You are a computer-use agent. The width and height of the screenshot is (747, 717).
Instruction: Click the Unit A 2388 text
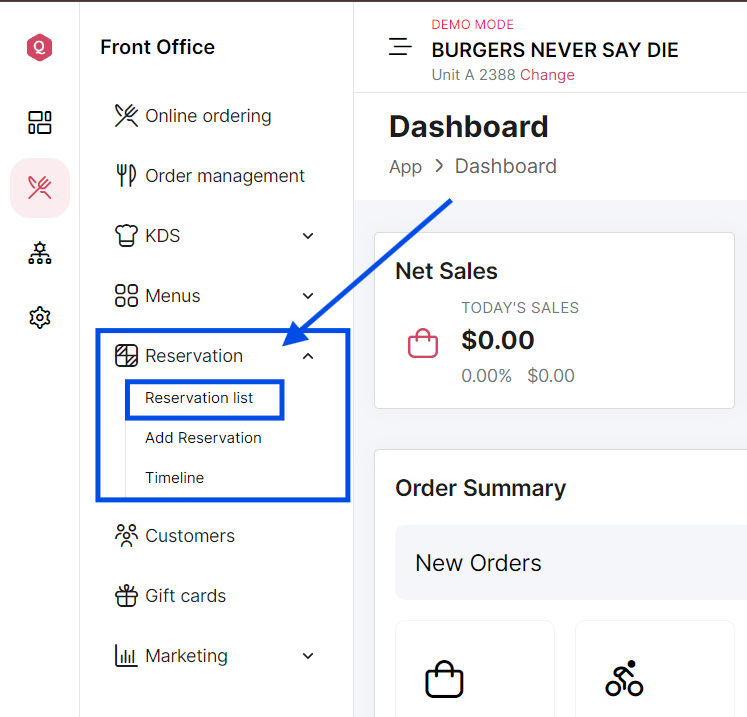point(473,75)
